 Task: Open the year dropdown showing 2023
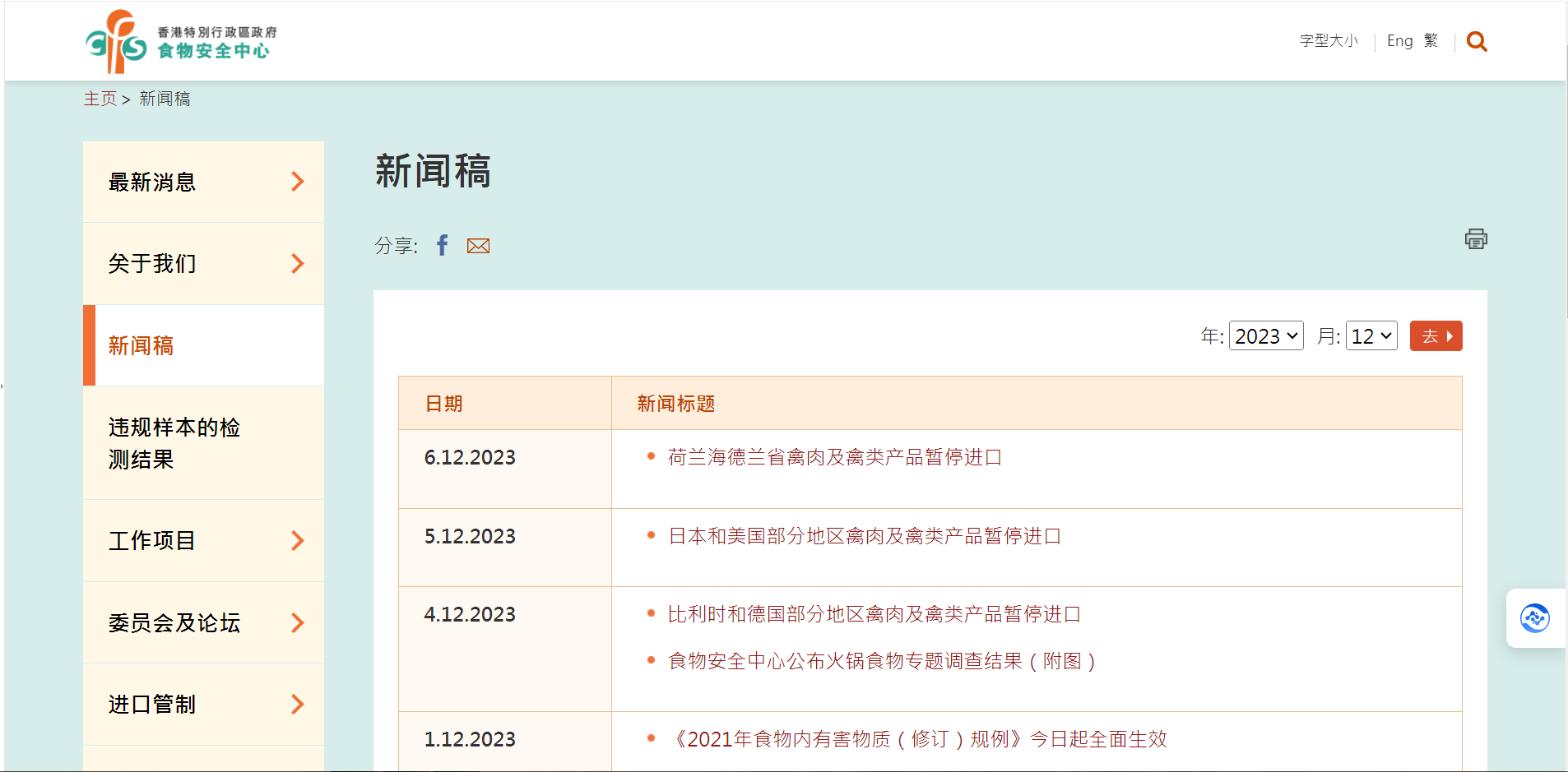coord(1266,335)
